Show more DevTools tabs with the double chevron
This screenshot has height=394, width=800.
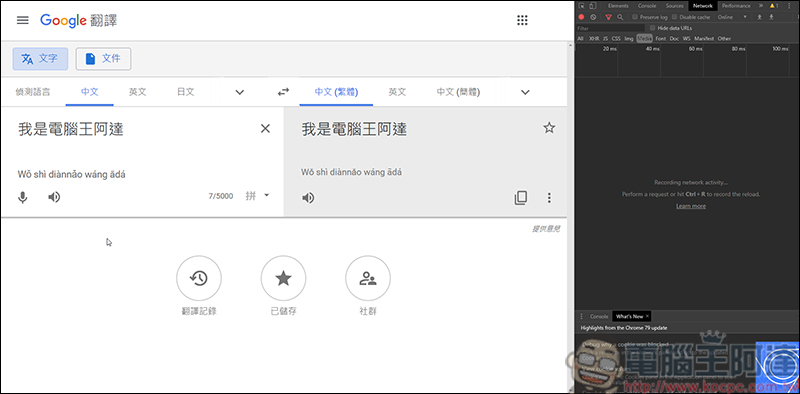761,6
